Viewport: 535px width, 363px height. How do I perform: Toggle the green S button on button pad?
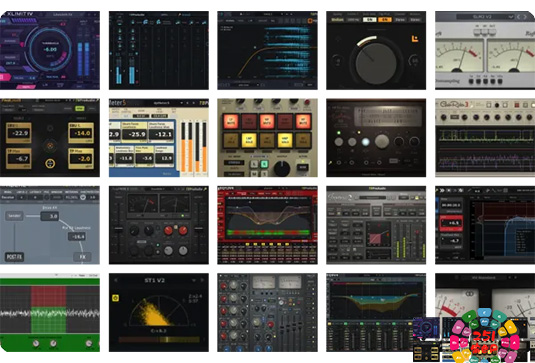pos(264,164)
